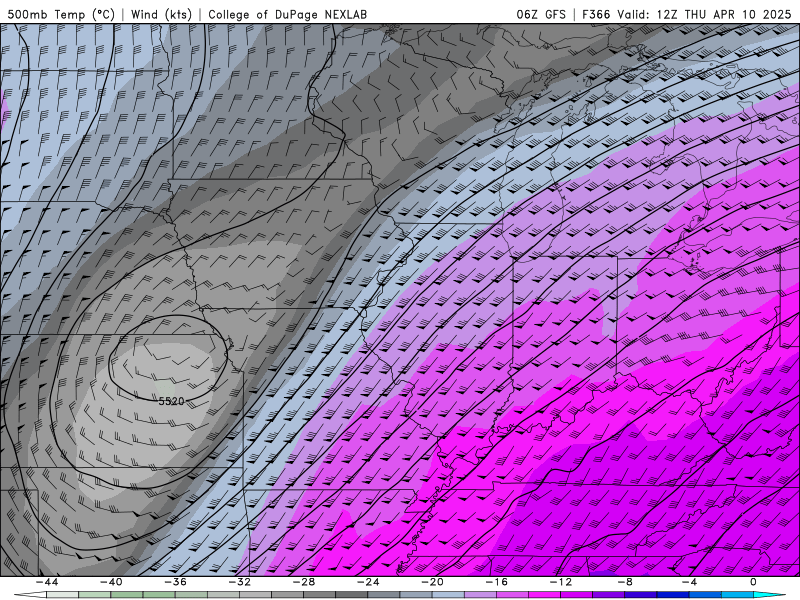Select the "College of DuPage NEXLAB" text

coord(287,14)
